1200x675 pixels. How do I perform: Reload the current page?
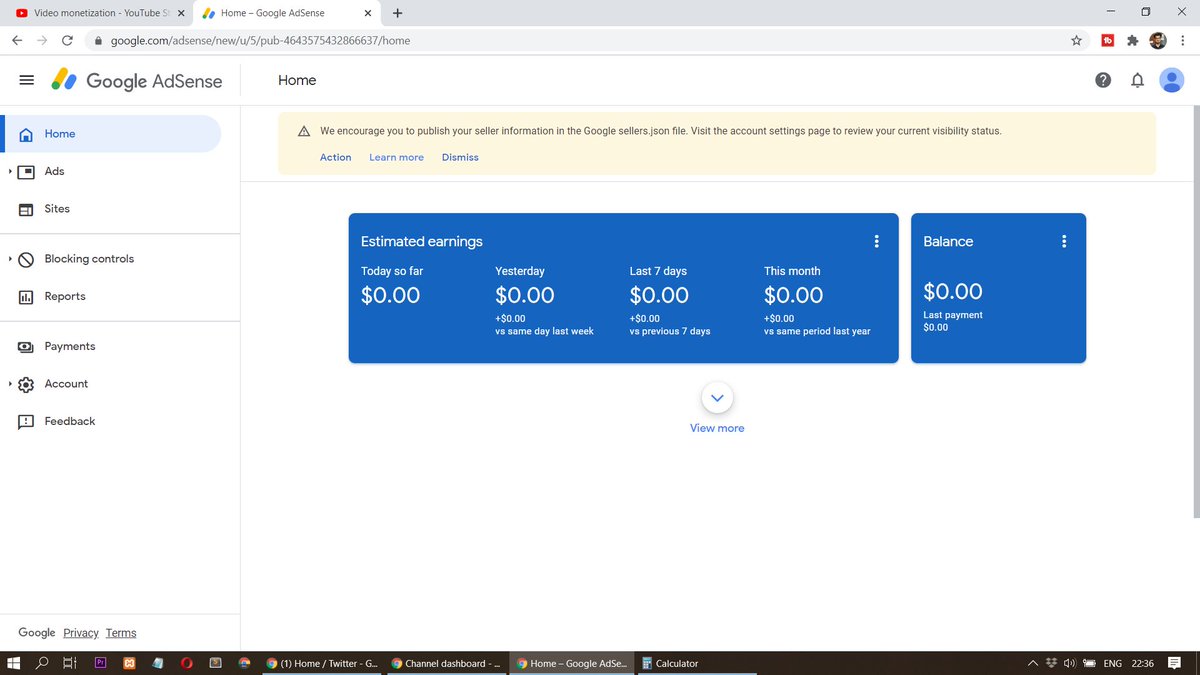pos(67,40)
